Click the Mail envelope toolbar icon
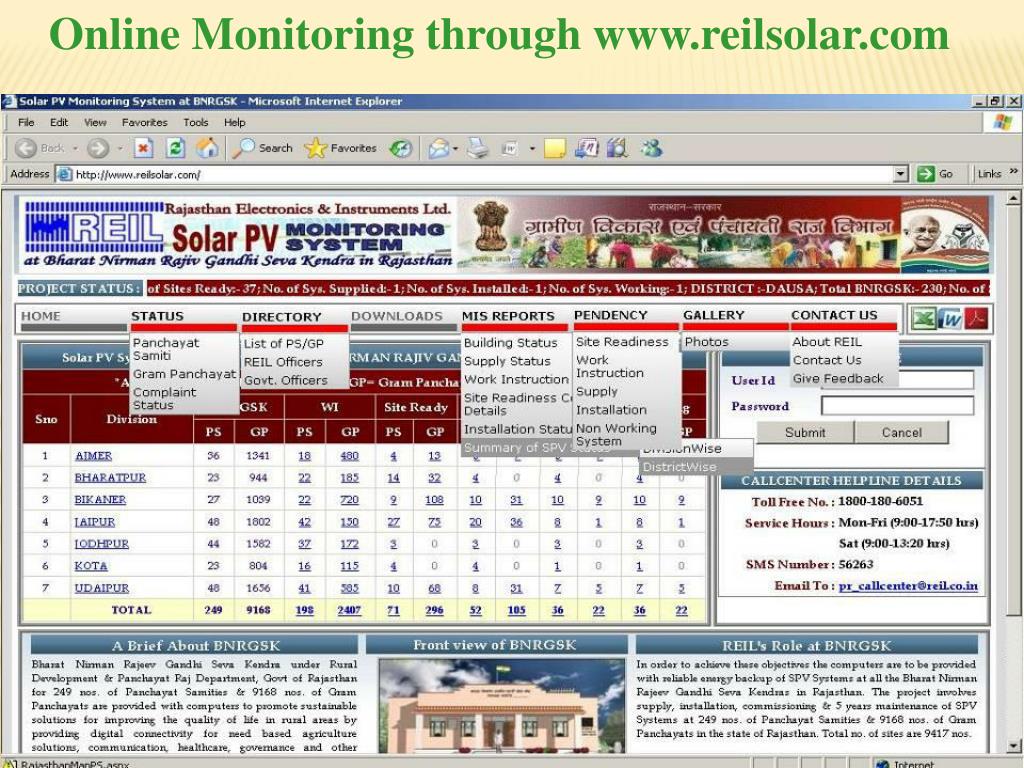 pos(438,149)
